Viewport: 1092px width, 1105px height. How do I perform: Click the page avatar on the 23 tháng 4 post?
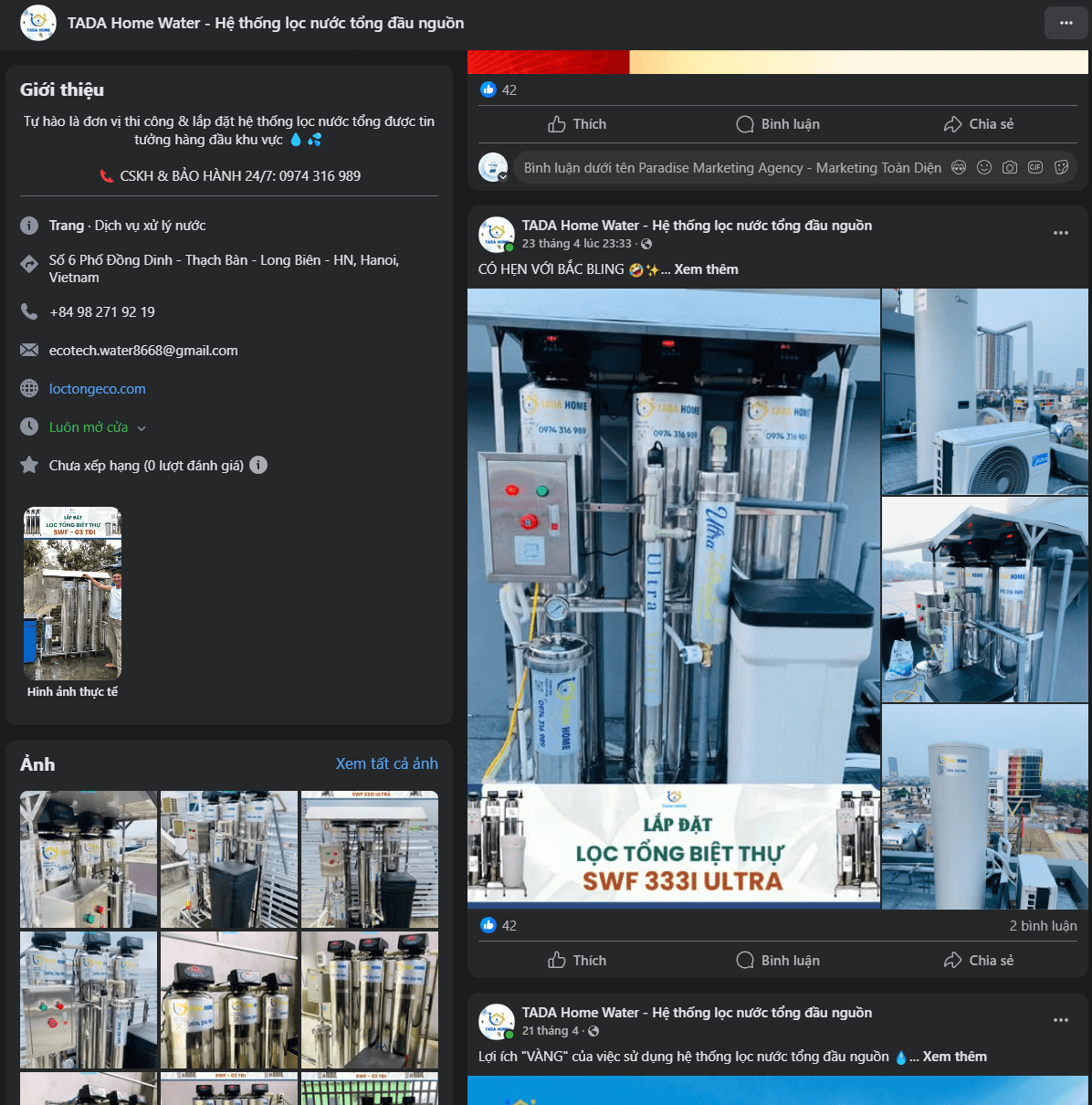pos(497,235)
